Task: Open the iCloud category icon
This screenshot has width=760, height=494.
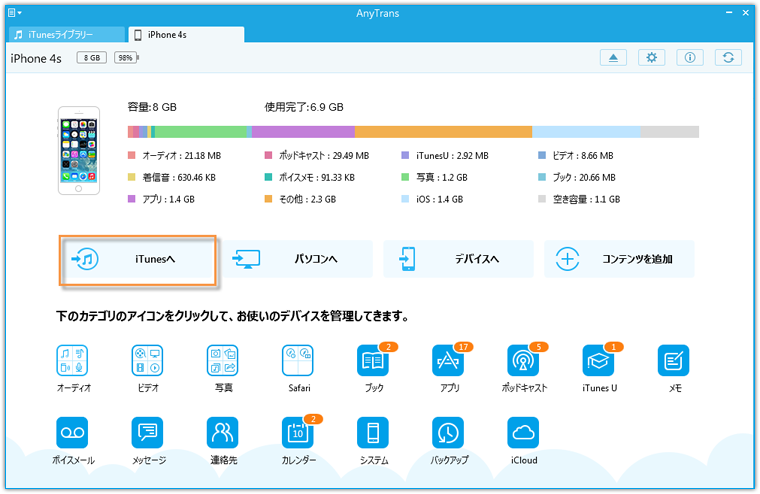Action: [523, 432]
